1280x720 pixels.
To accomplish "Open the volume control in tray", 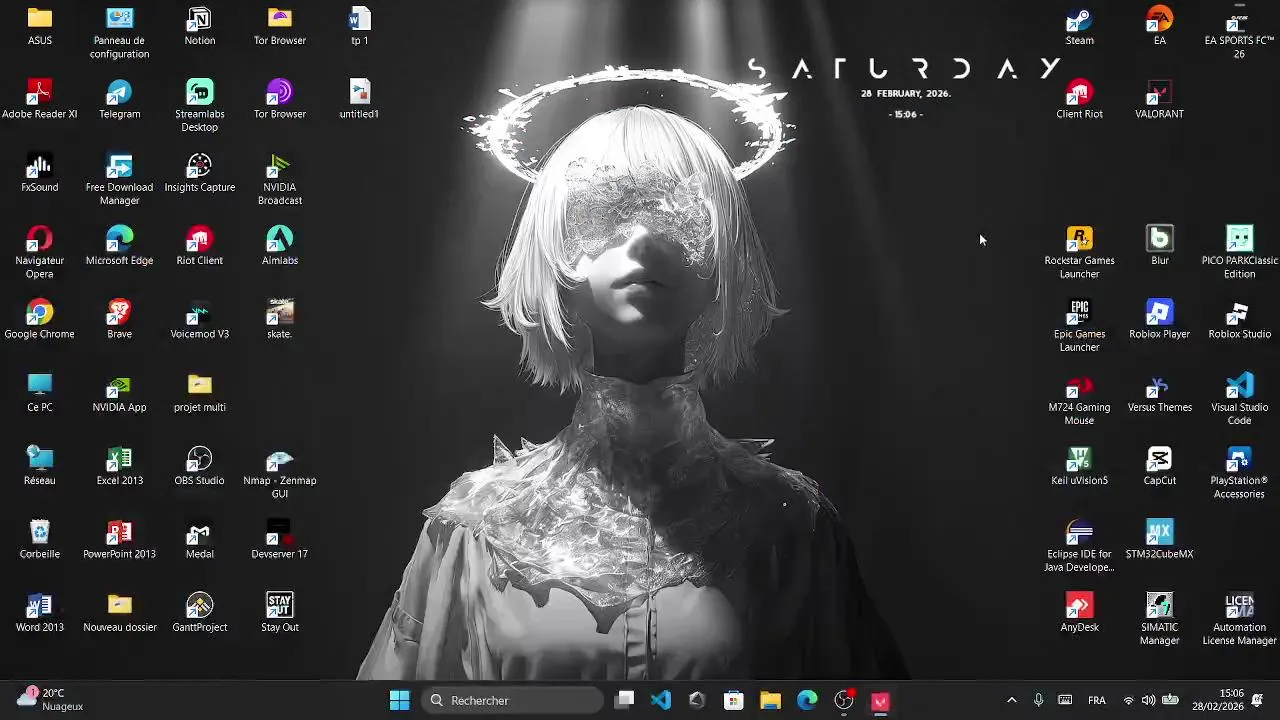I will click(1148, 700).
